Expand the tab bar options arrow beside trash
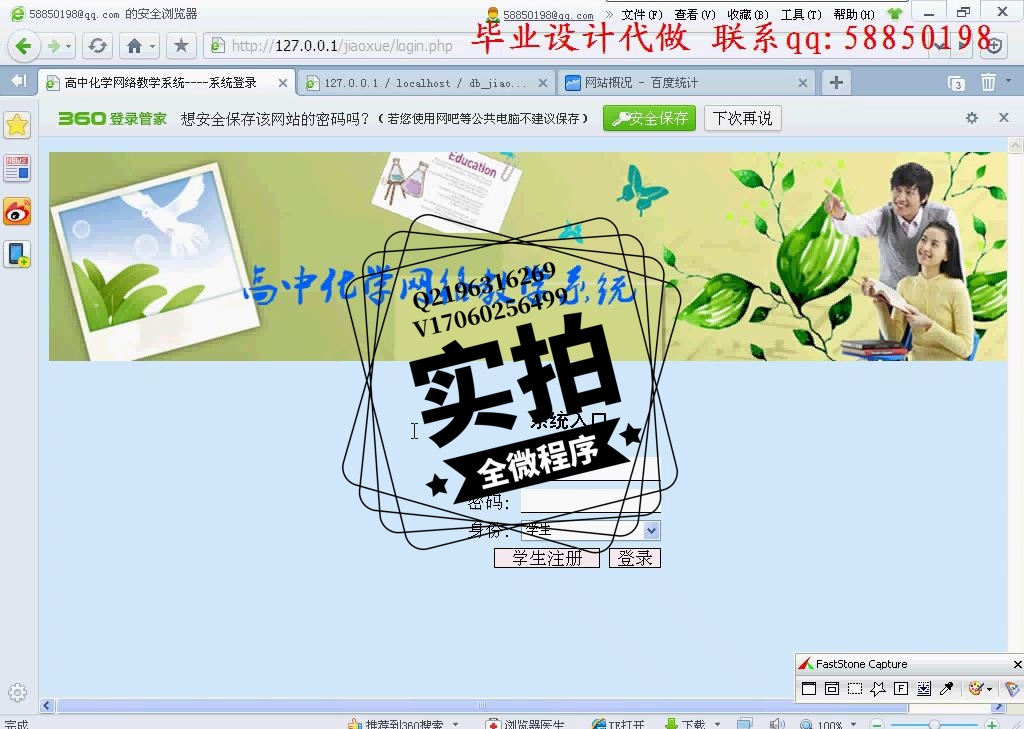This screenshot has width=1024, height=729. pos(1009,80)
